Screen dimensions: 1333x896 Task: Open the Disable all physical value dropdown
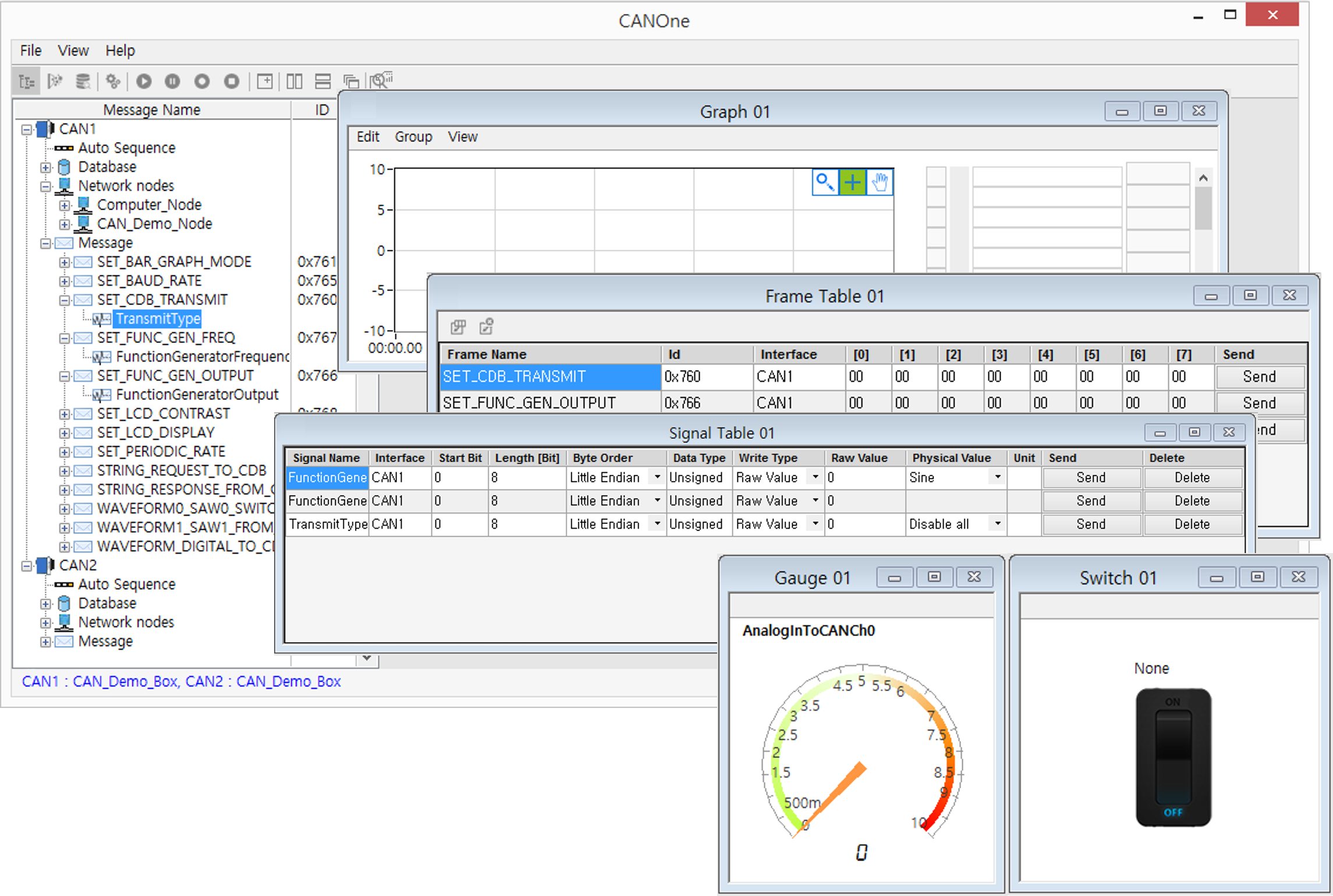click(x=998, y=524)
